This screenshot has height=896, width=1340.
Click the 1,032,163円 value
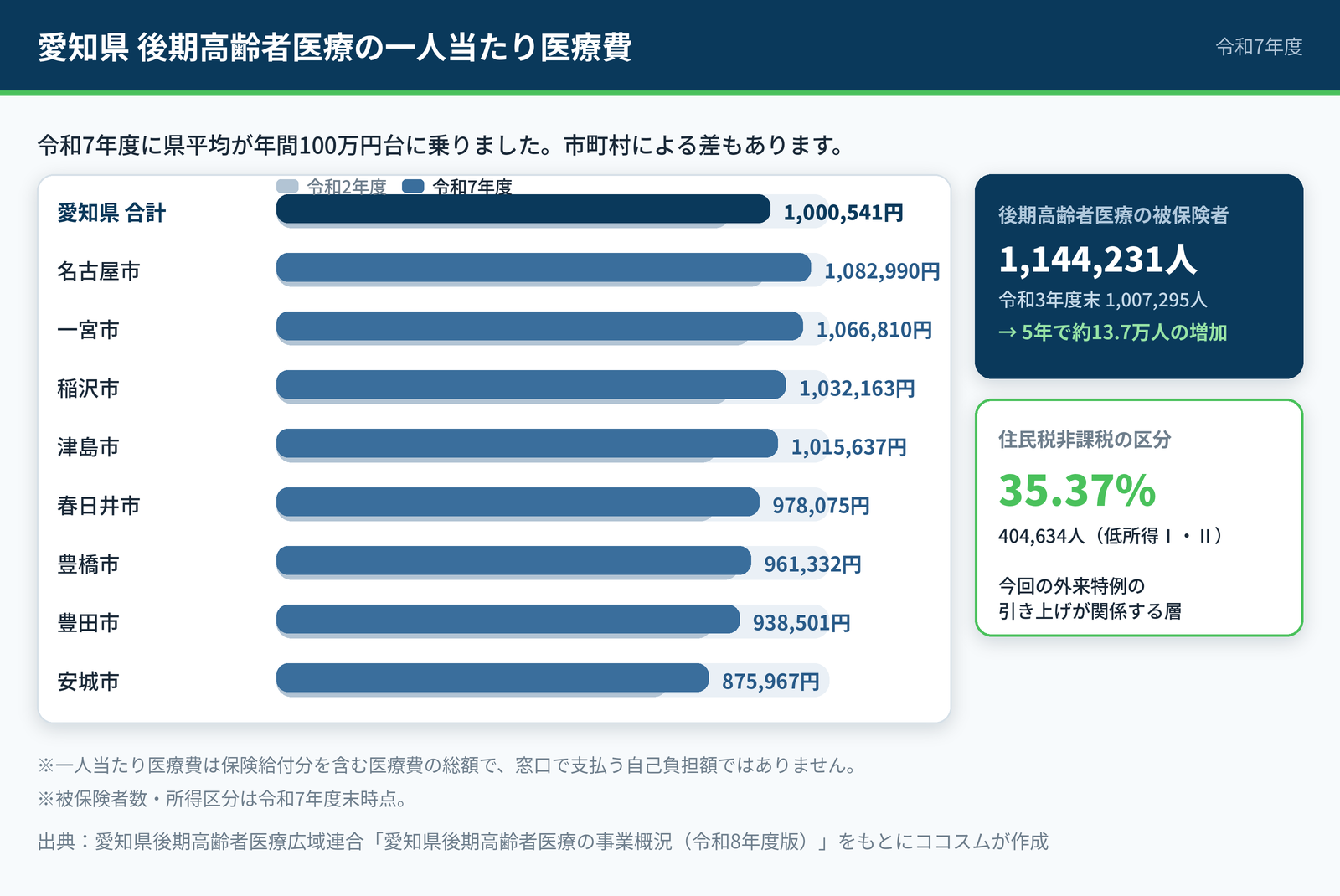(x=857, y=389)
